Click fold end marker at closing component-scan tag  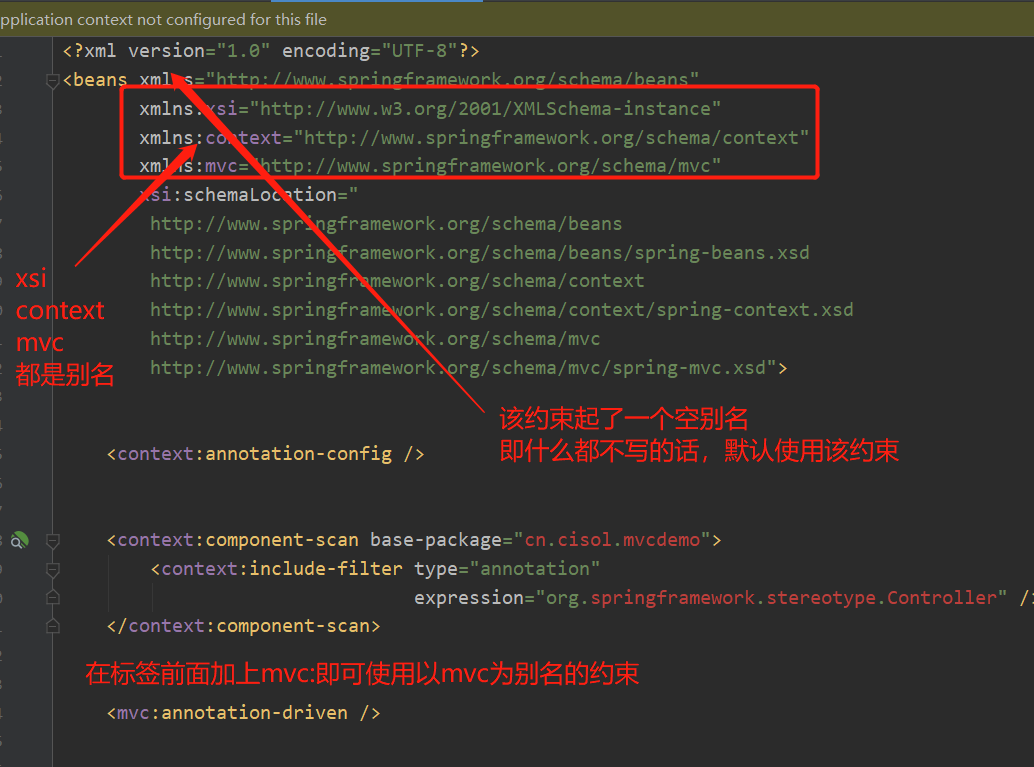(53, 627)
